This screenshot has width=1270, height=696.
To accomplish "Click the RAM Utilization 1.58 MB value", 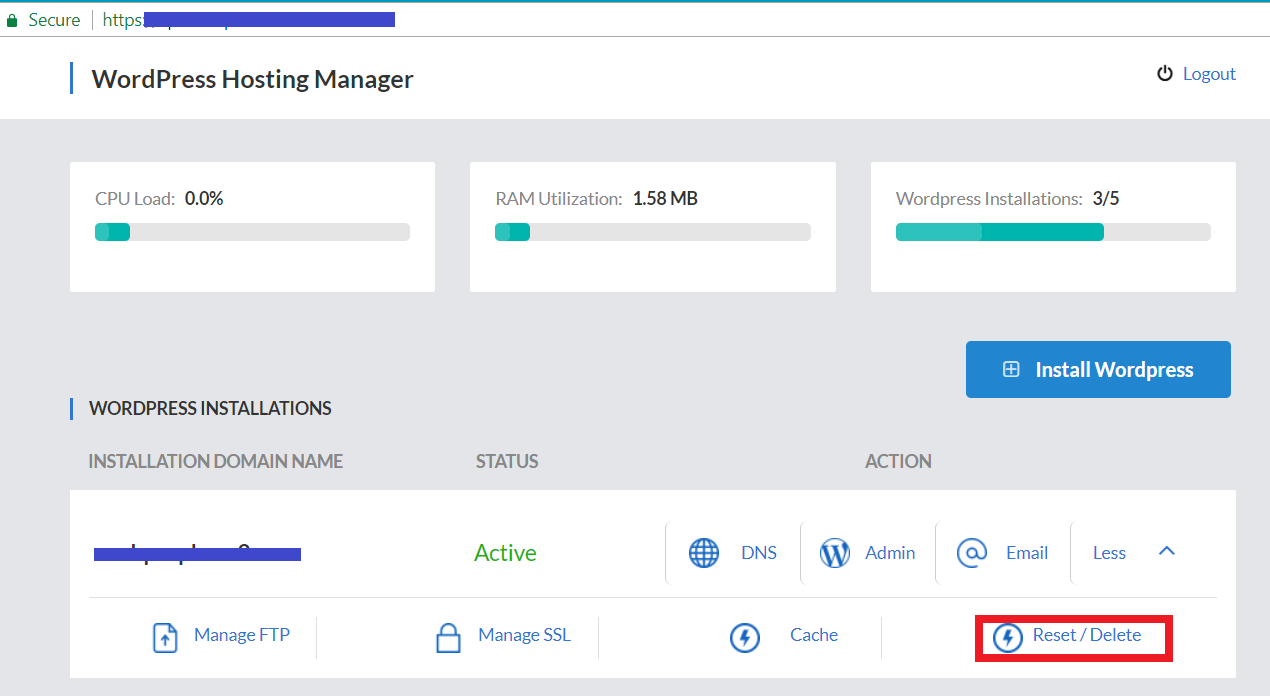I will tap(665, 199).
